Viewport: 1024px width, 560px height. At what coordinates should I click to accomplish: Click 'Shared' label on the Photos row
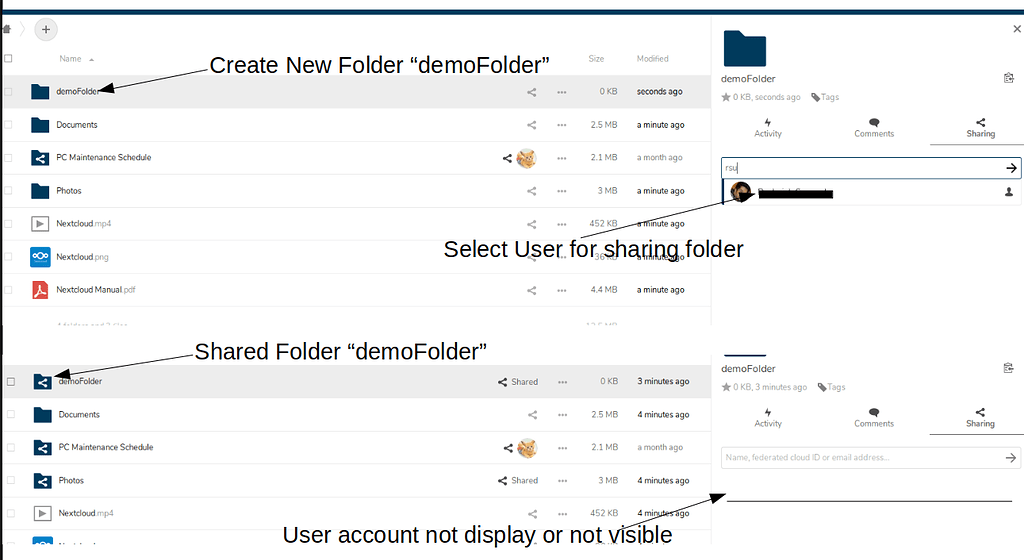524,480
